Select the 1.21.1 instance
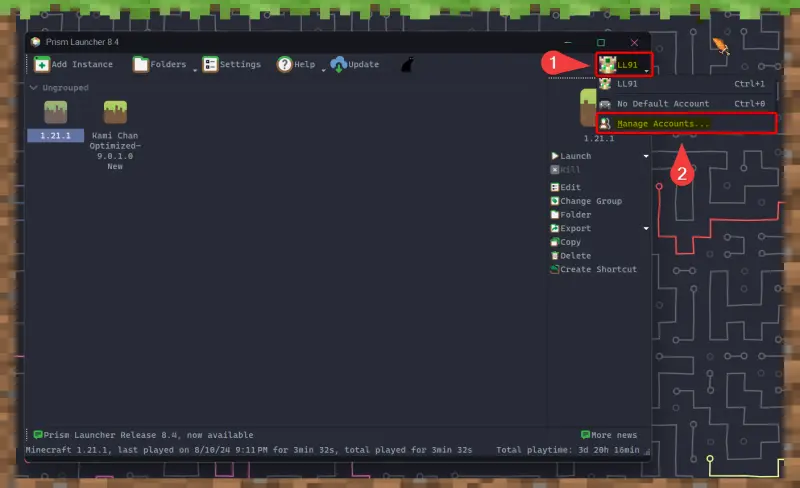Viewport: 800px width, 488px height. coord(55,117)
